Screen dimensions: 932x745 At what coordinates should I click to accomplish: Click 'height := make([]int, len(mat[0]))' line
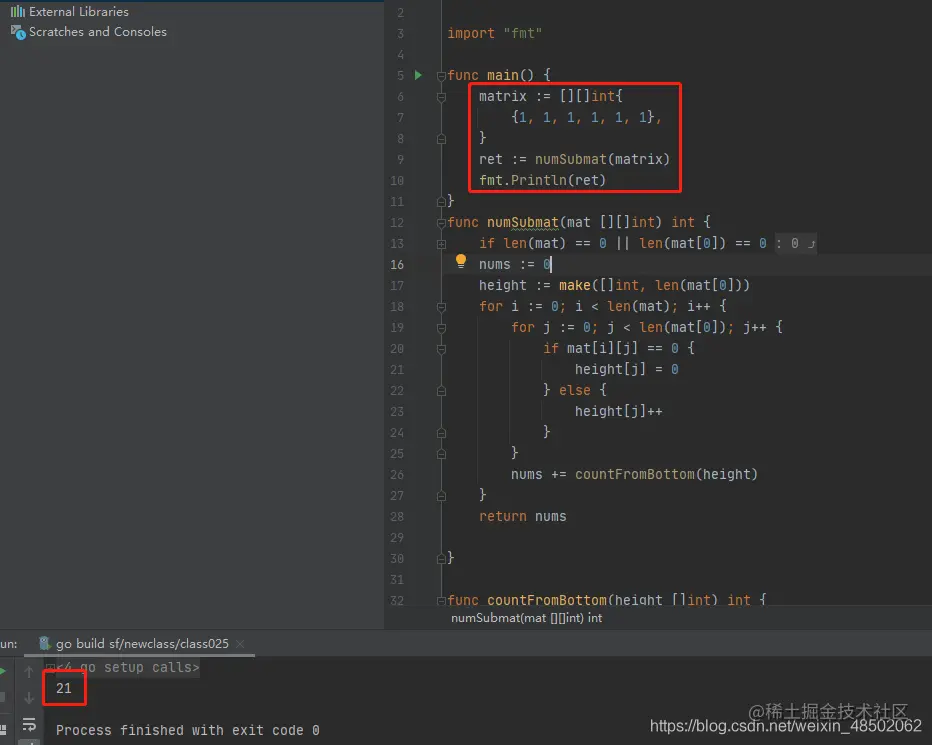click(x=614, y=285)
